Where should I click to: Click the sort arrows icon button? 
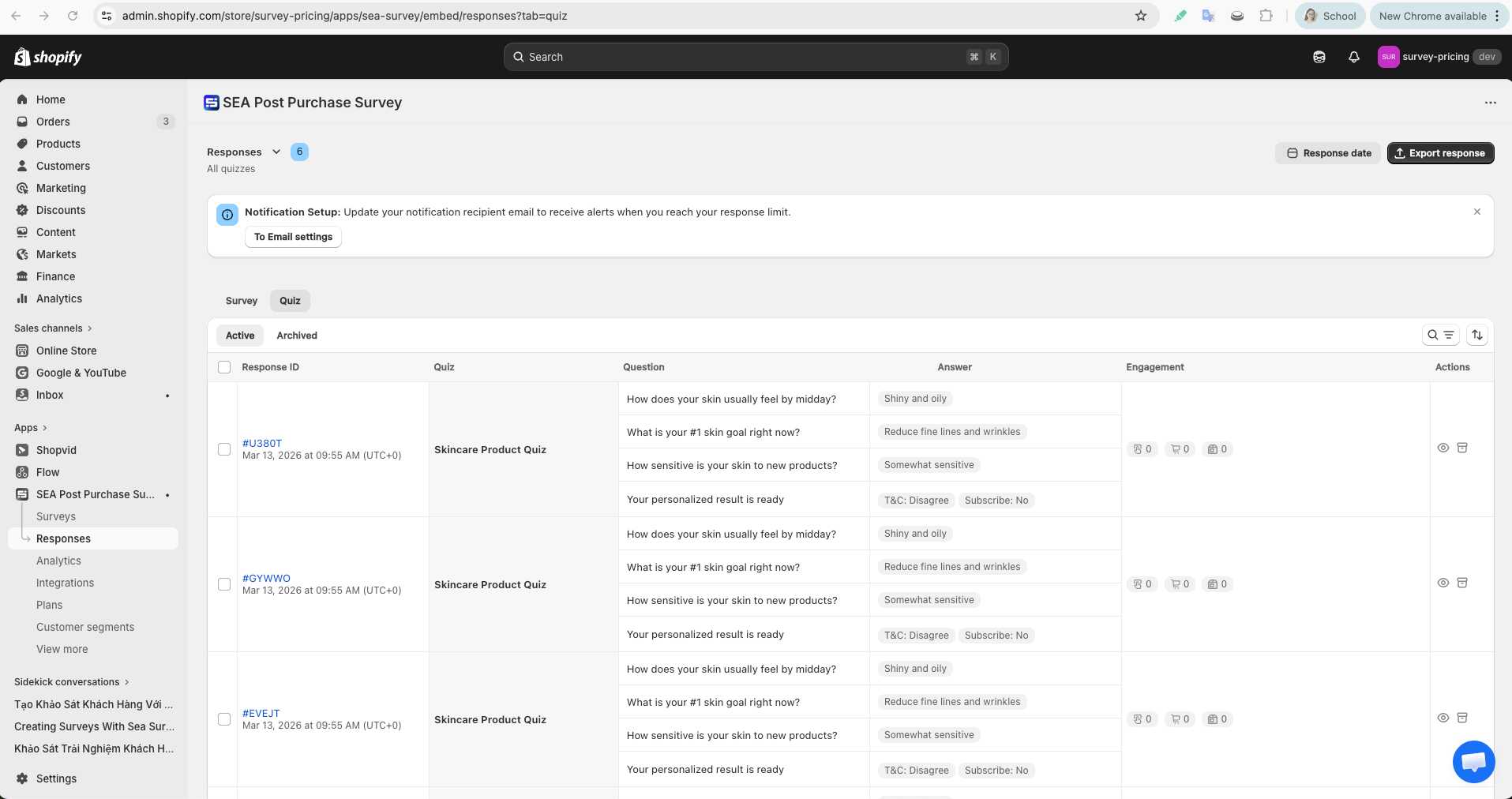point(1476,335)
